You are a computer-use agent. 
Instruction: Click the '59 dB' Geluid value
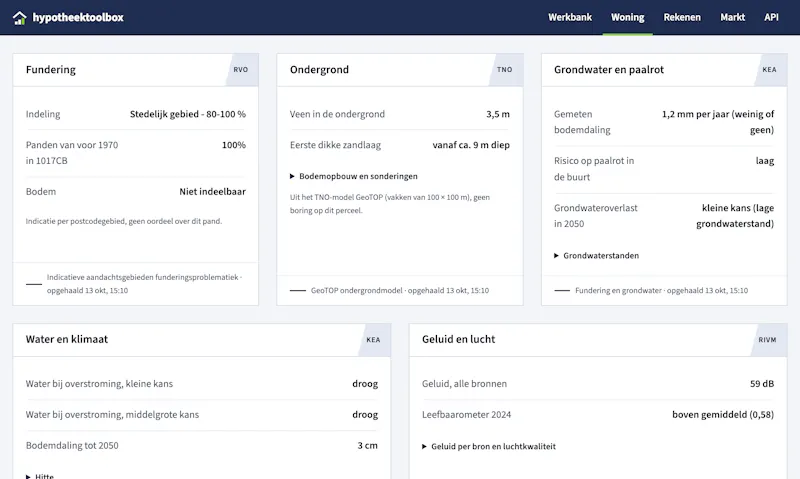(762, 384)
